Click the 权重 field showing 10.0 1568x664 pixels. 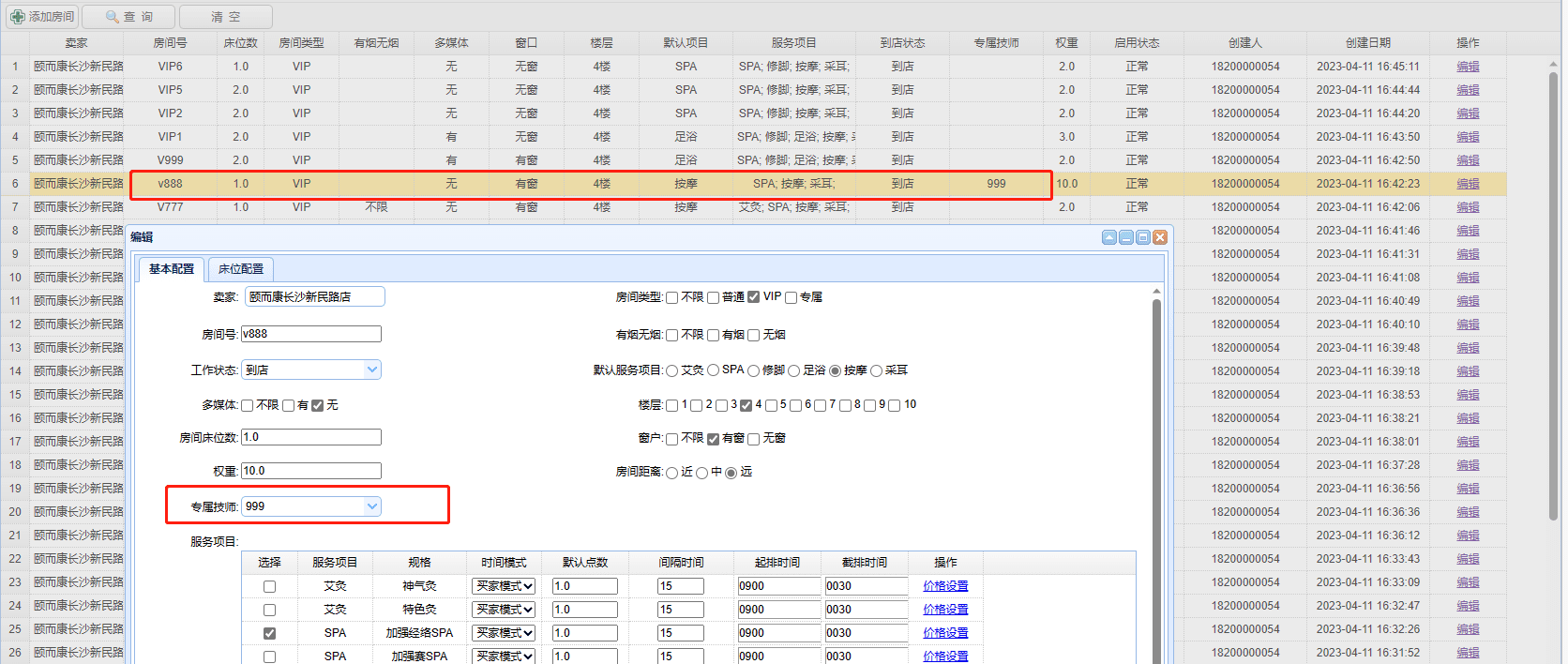click(311, 471)
